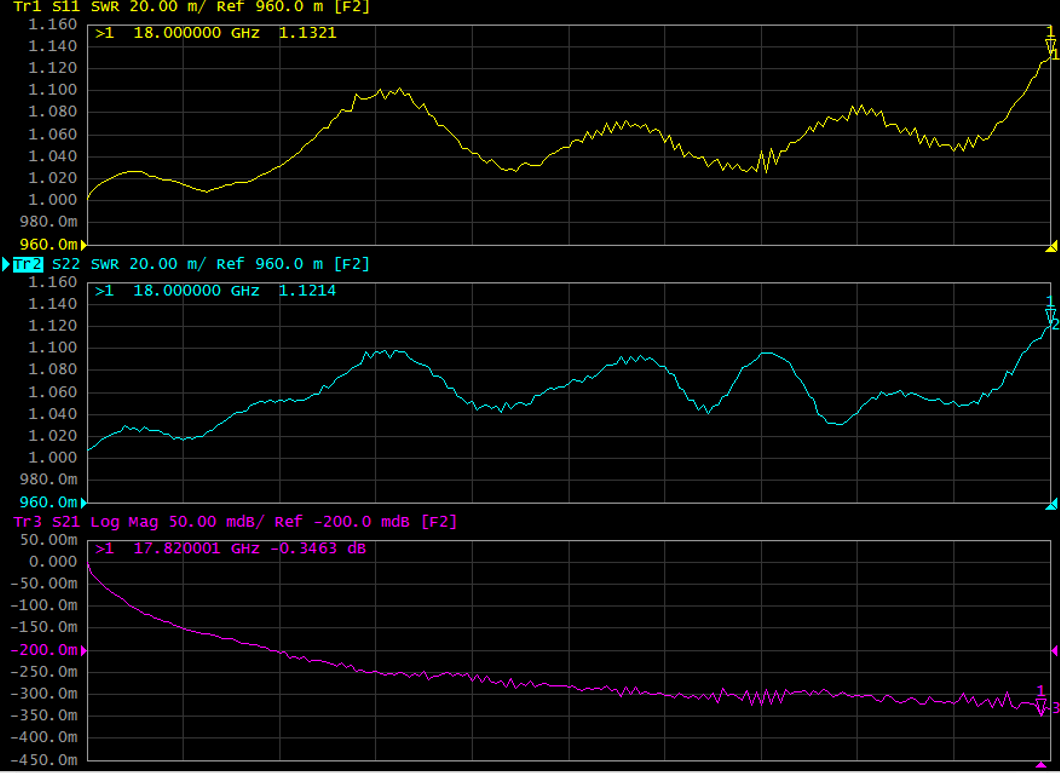Image resolution: width=1060 pixels, height=773 pixels.
Task: Click the magenta reference arrow on the right edge
Action: [1053, 650]
